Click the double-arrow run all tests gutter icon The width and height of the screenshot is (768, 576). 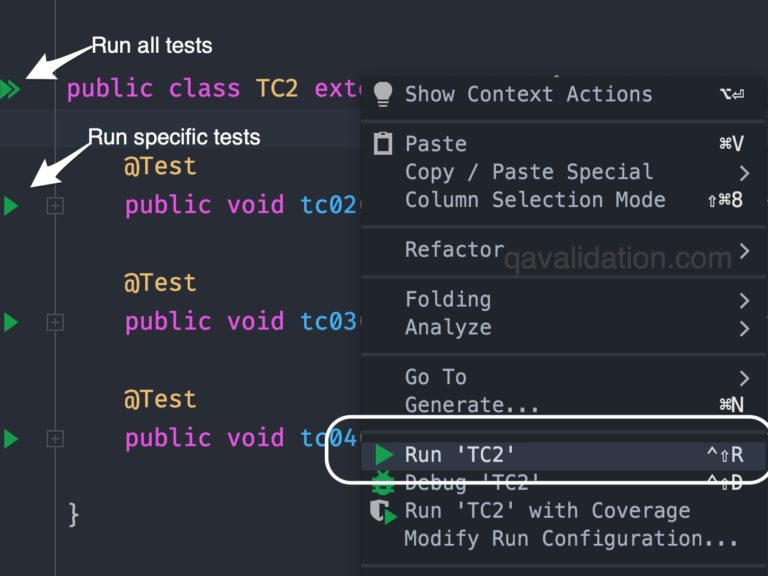pyautogui.click(x=10, y=89)
